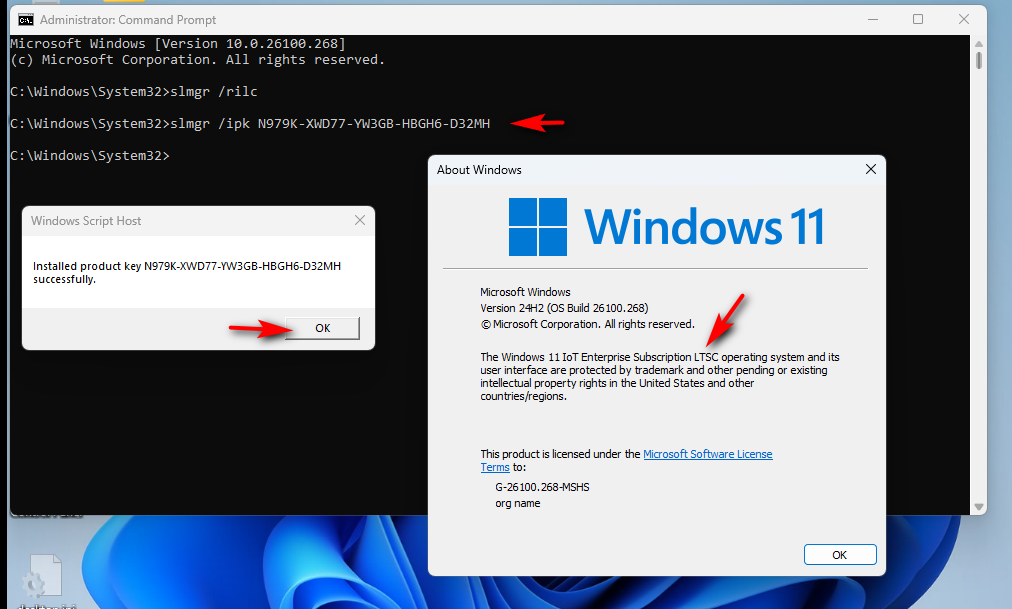Viewport: 1012px width, 609px height.
Task: Close the Windows Script Host dialog
Action: pyautogui.click(x=360, y=221)
